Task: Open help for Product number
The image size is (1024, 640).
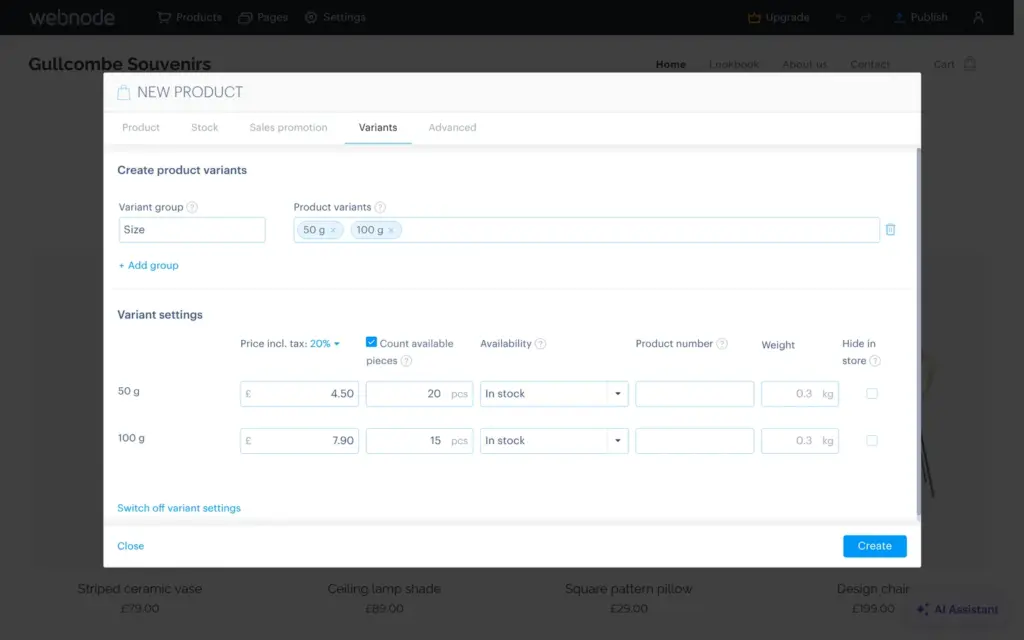Action: click(x=722, y=344)
